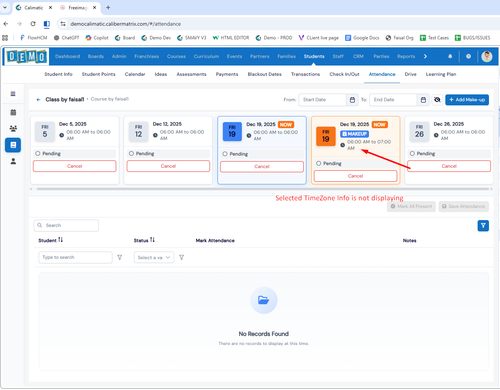Viewport: 500px width, 390px height.
Task: Open site information icon in address bar
Action: (63, 24)
